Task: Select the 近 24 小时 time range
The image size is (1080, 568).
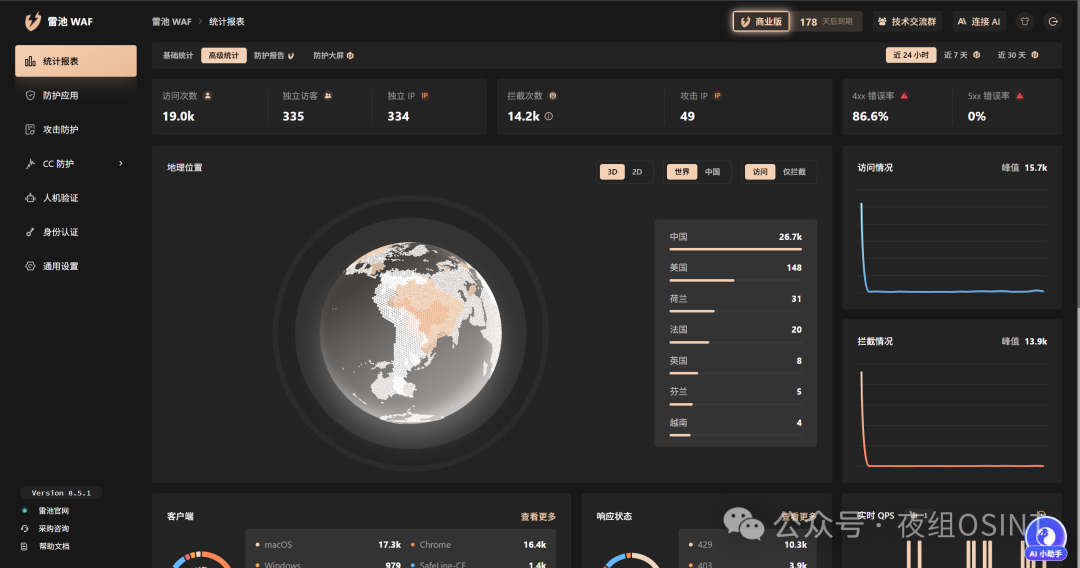Action: 911,55
